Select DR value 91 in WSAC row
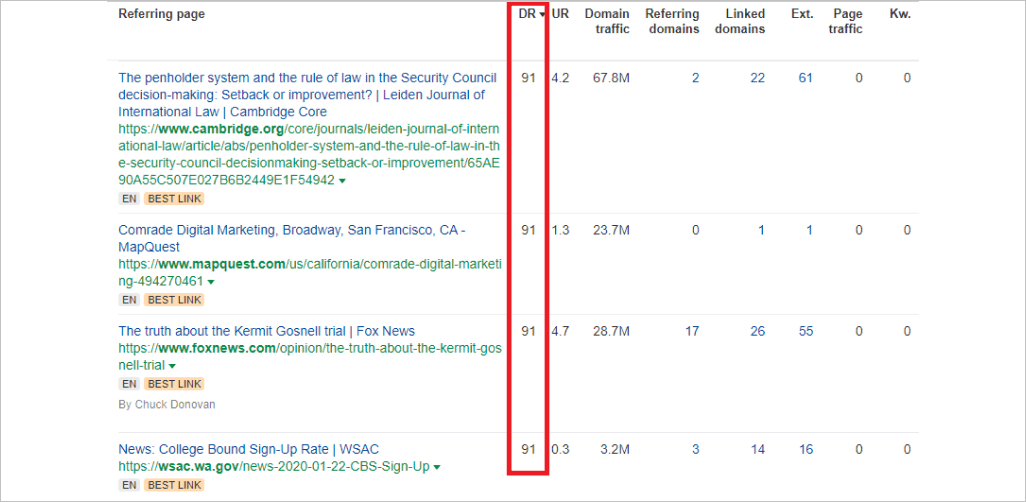Viewport: 1026px width, 502px height. click(x=528, y=450)
